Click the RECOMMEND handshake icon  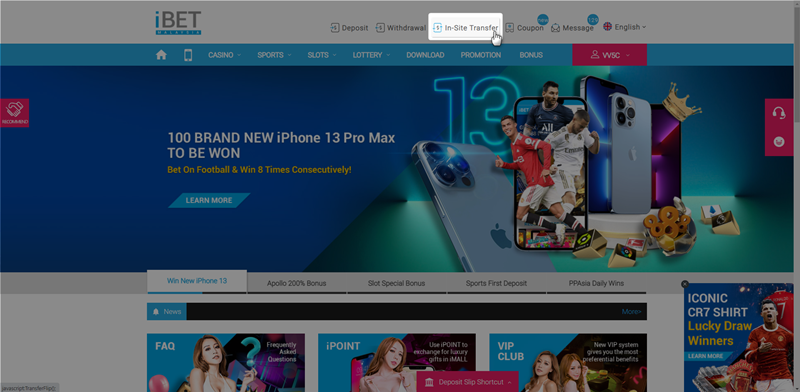coord(14,113)
